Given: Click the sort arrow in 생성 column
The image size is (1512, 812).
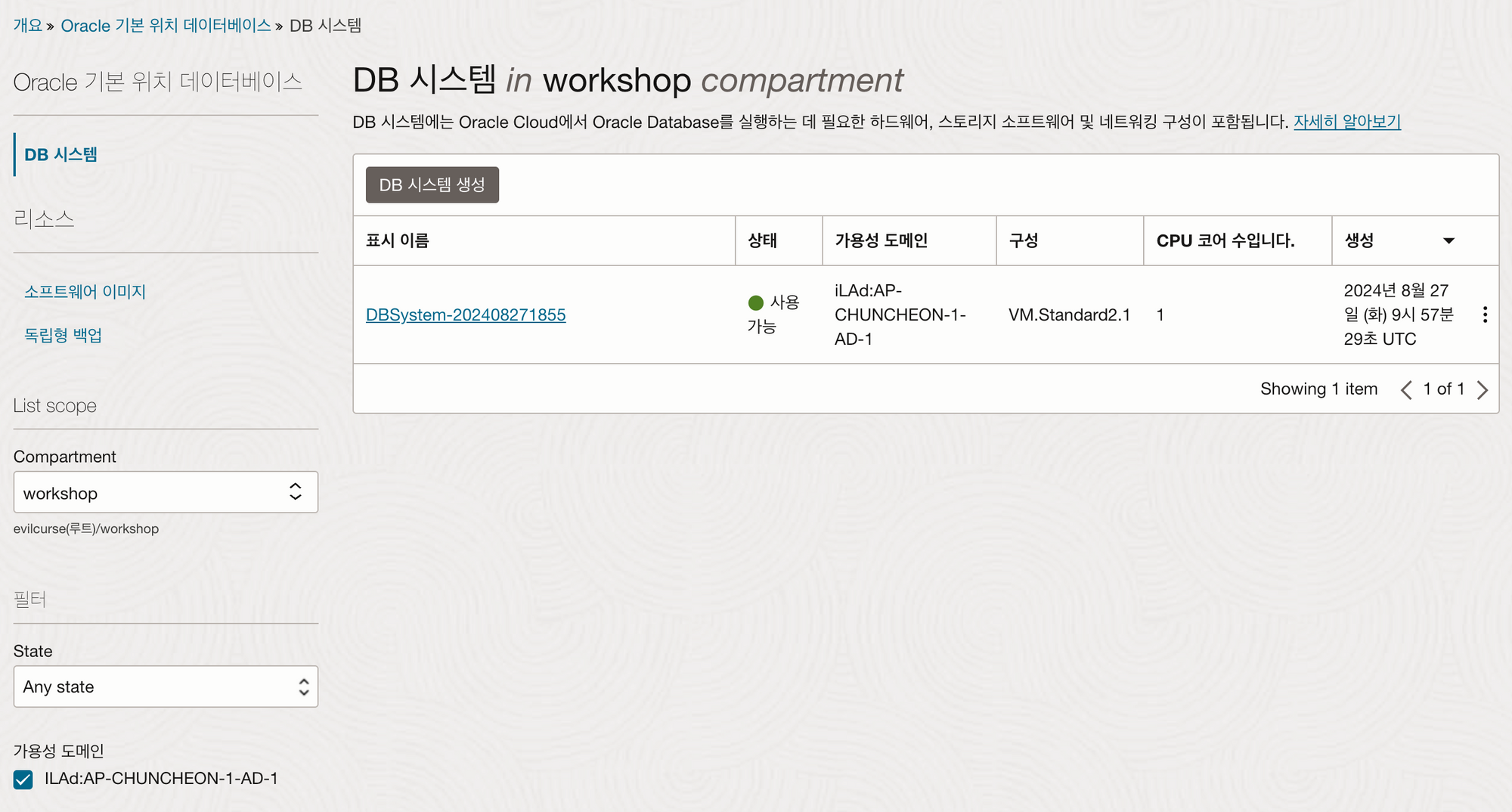Looking at the screenshot, I should click(x=1448, y=241).
